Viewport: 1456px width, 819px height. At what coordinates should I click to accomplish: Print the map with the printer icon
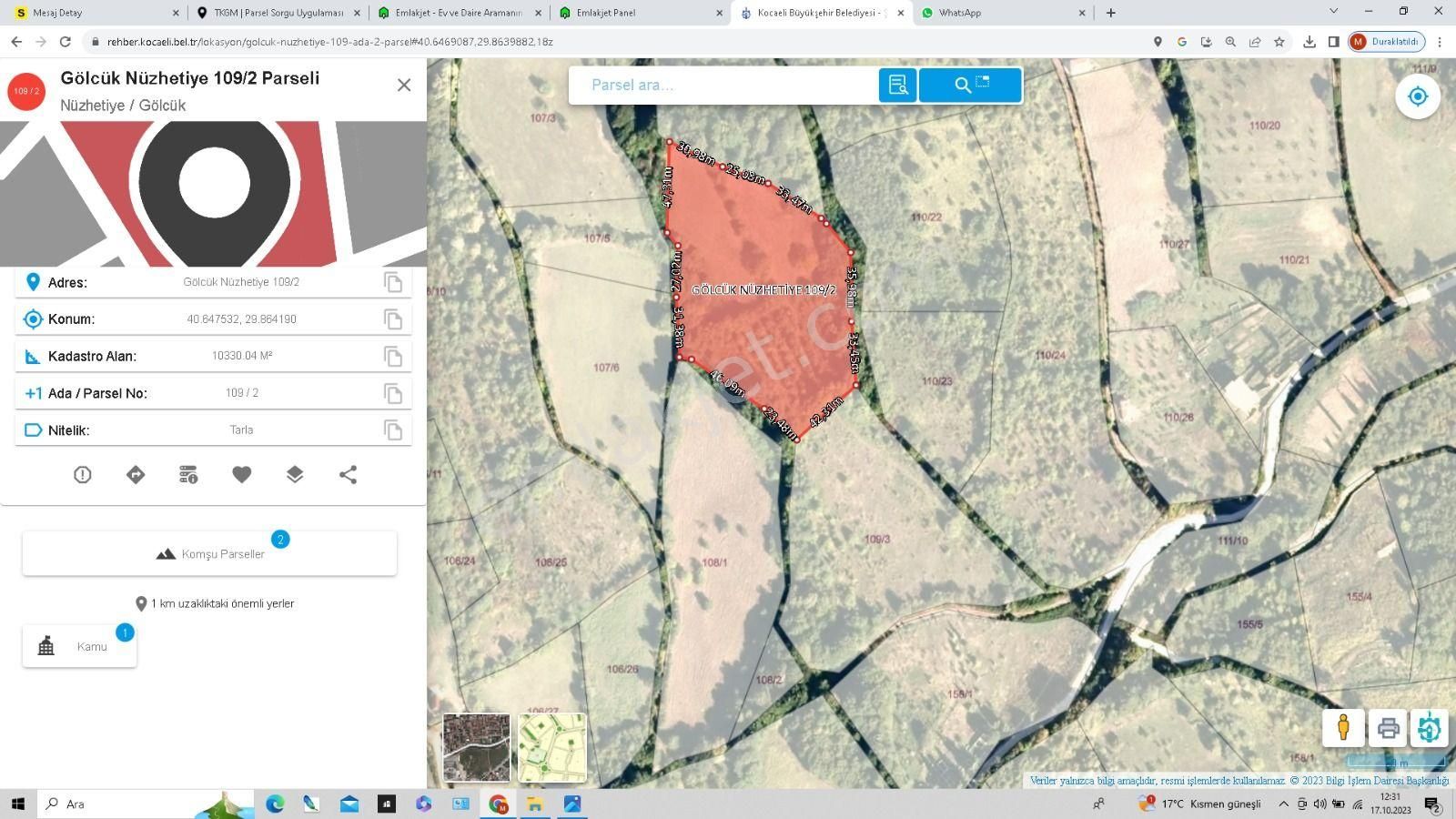(1388, 728)
